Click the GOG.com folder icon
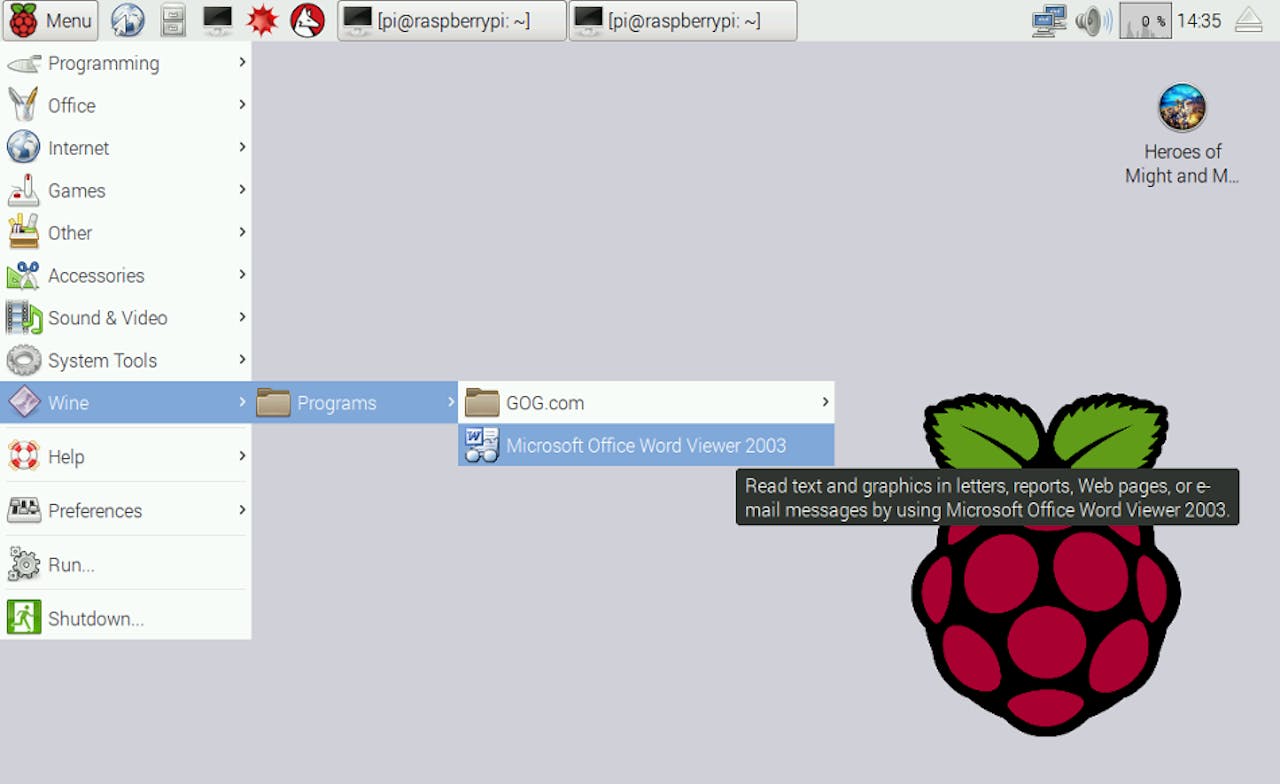The height and width of the screenshot is (784, 1280). [482, 403]
